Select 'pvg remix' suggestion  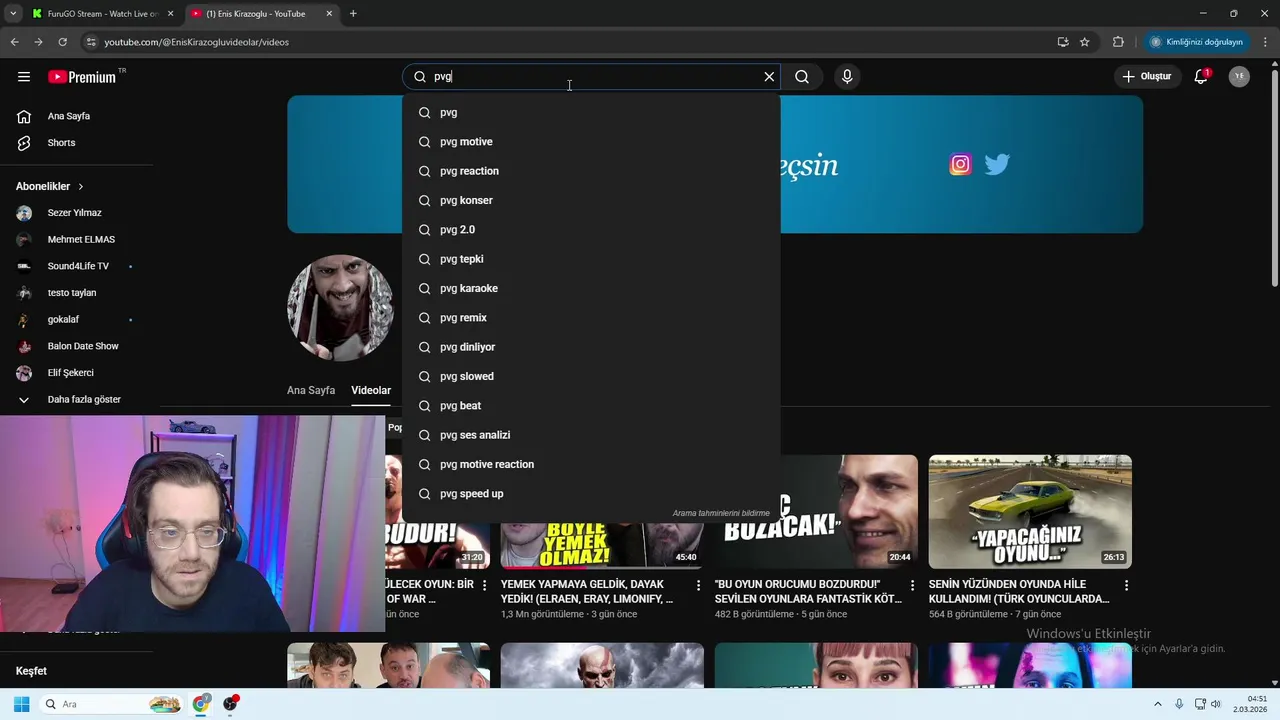(x=591, y=318)
